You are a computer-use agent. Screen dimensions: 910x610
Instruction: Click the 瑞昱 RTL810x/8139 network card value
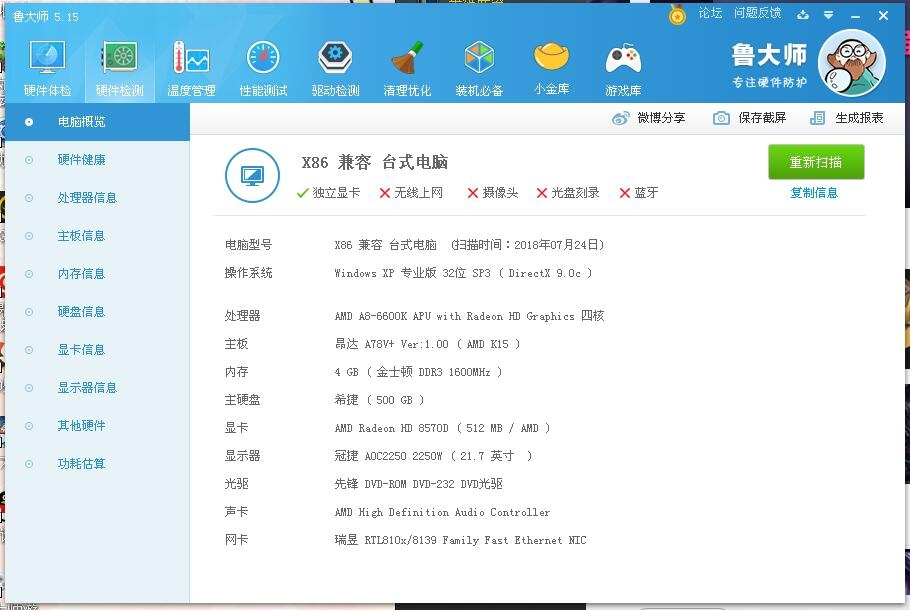coord(460,540)
